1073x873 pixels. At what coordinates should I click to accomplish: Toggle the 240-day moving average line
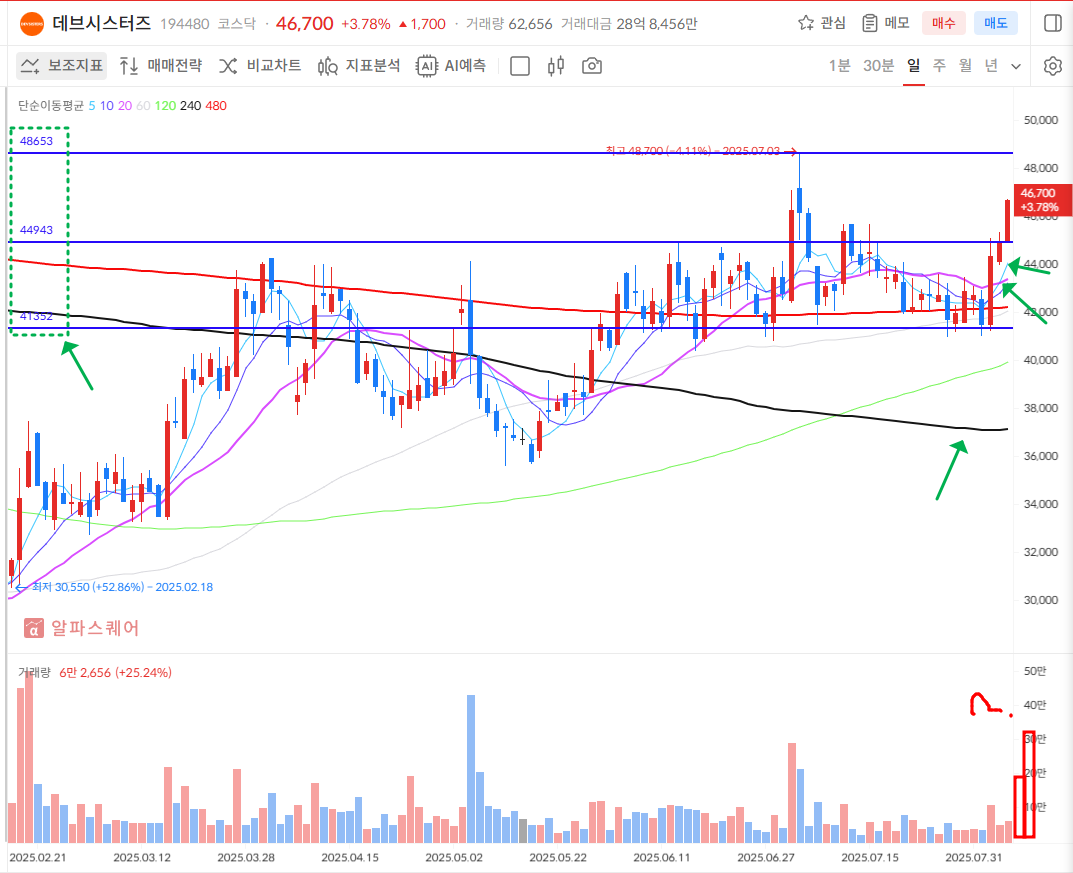click(x=191, y=106)
